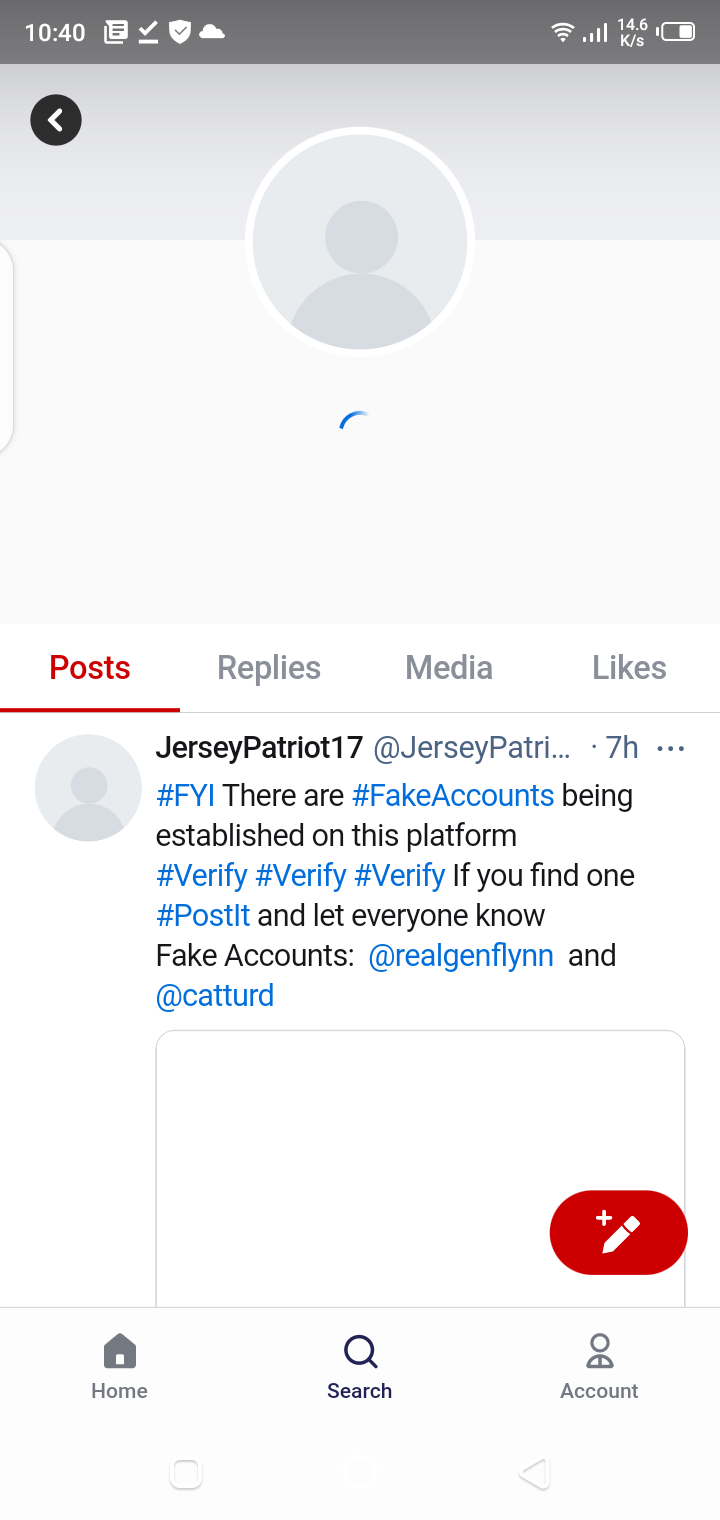Open the @realgenflynn mention link
720x1520 pixels.
pos(461,956)
